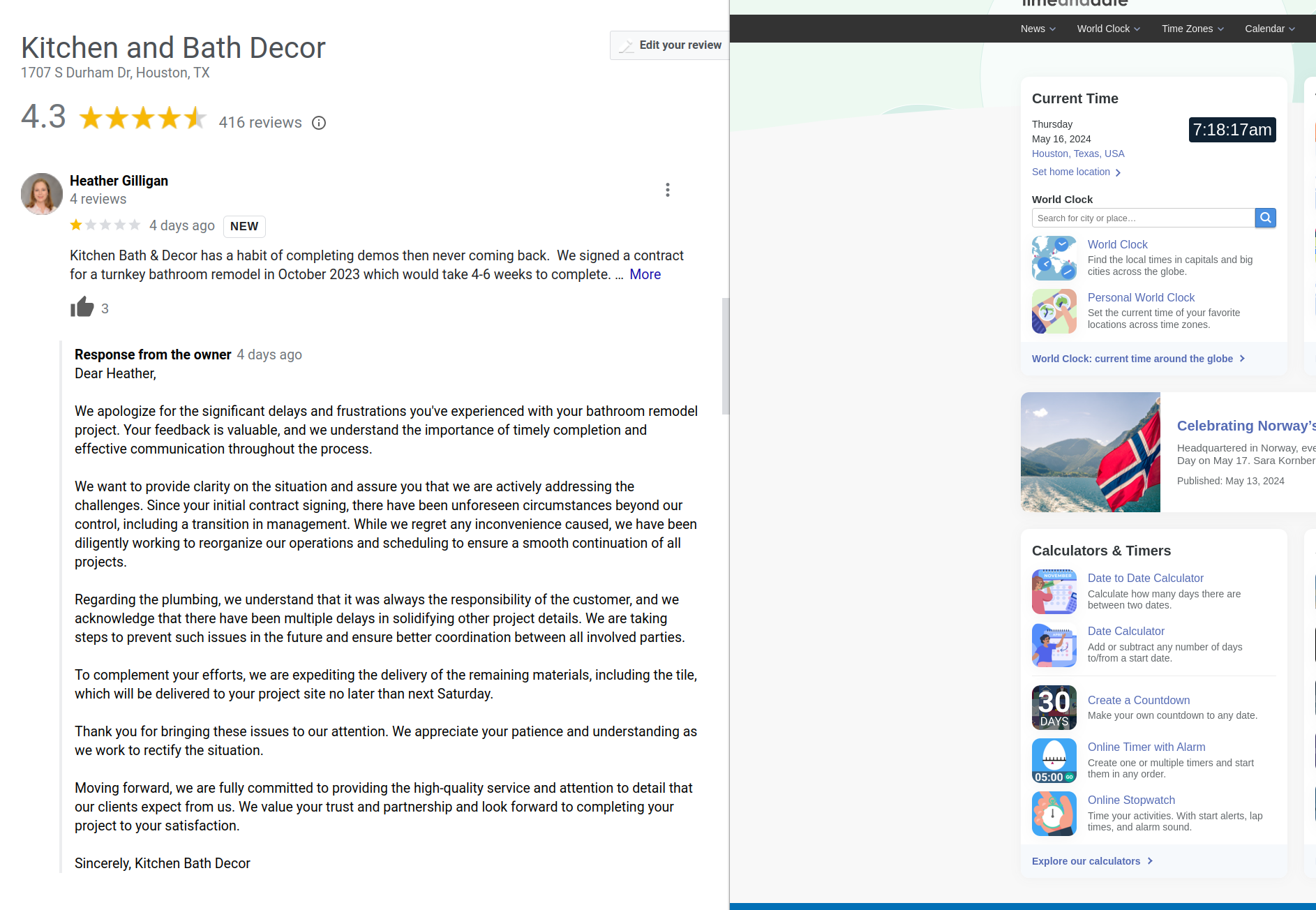Click the one-star rating on the review
This screenshot has height=910, width=1316.
(x=105, y=225)
